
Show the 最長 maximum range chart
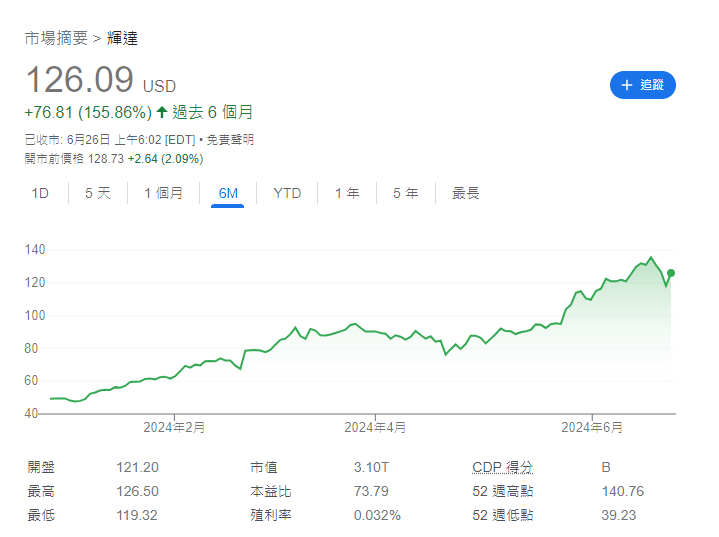465,193
